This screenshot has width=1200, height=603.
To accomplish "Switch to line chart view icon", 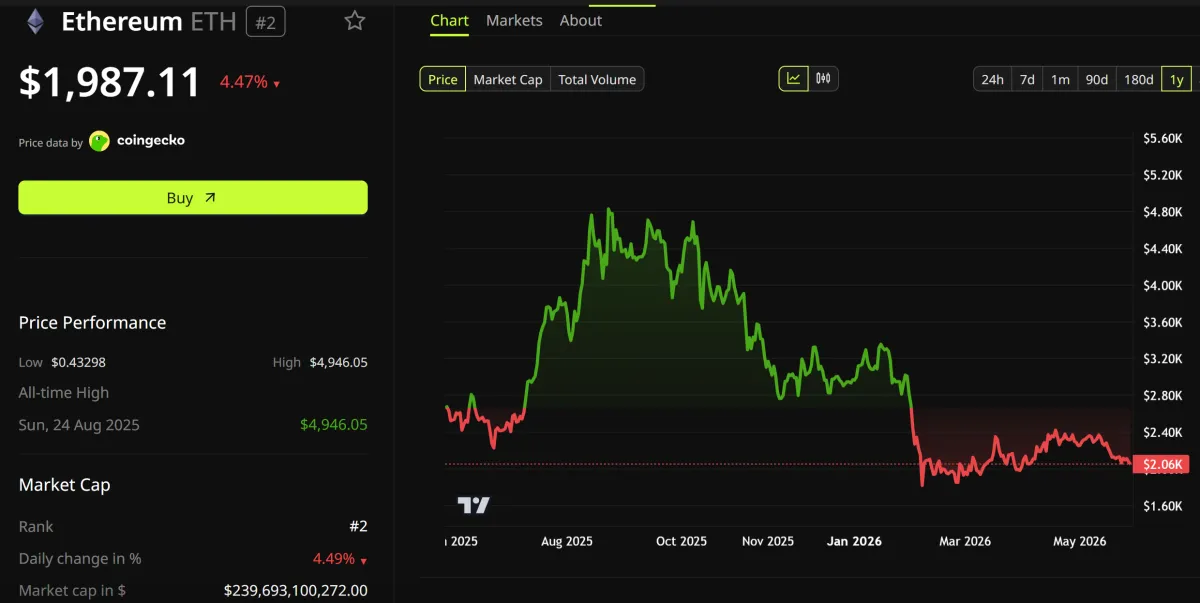I will coord(794,79).
